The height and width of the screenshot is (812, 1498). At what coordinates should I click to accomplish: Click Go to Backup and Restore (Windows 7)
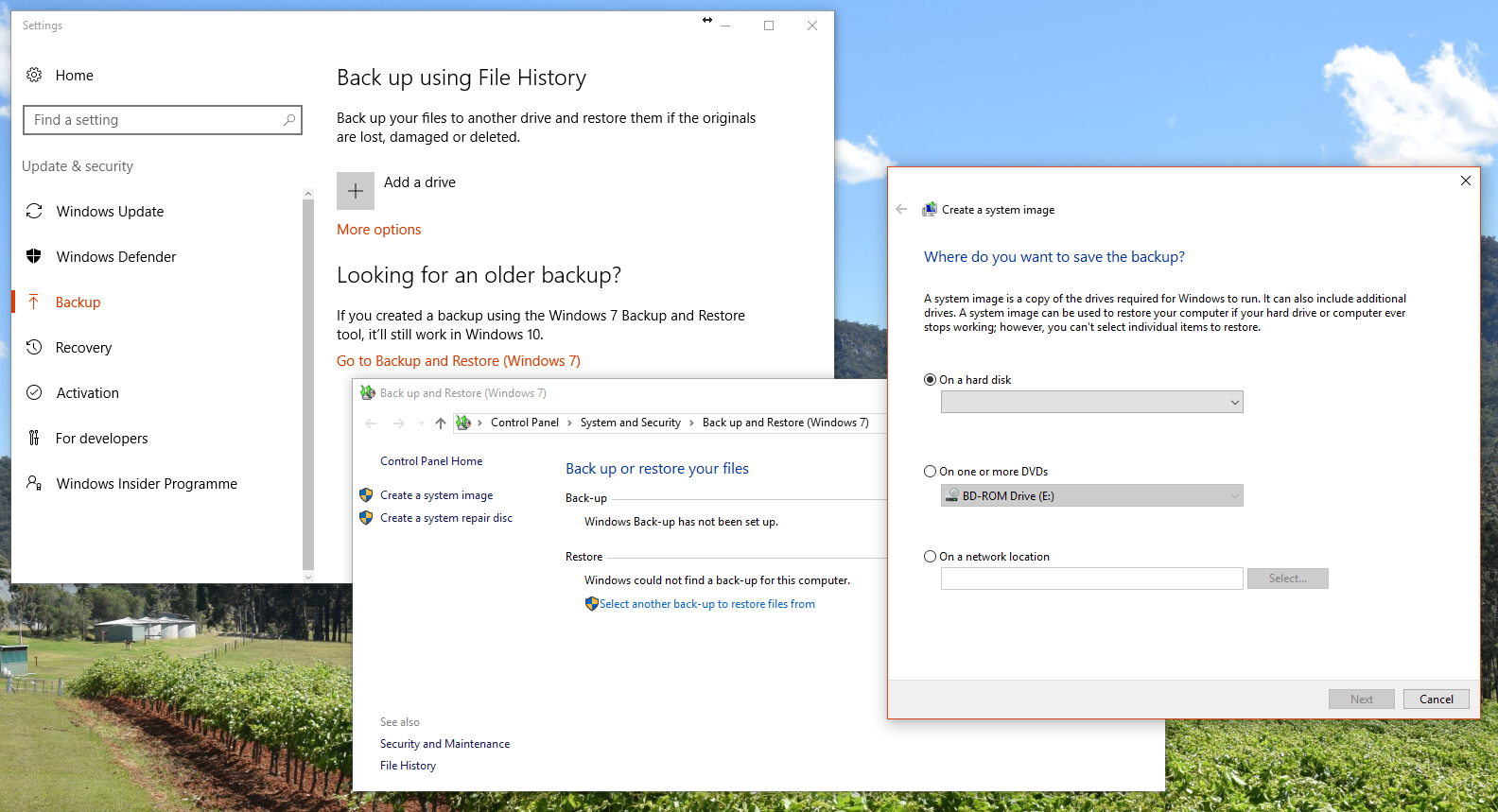[x=459, y=360]
